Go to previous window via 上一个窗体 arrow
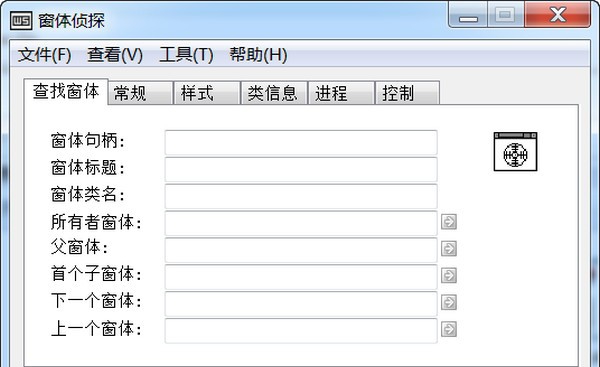This screenshot has width=600, height=367. (449, 329)
